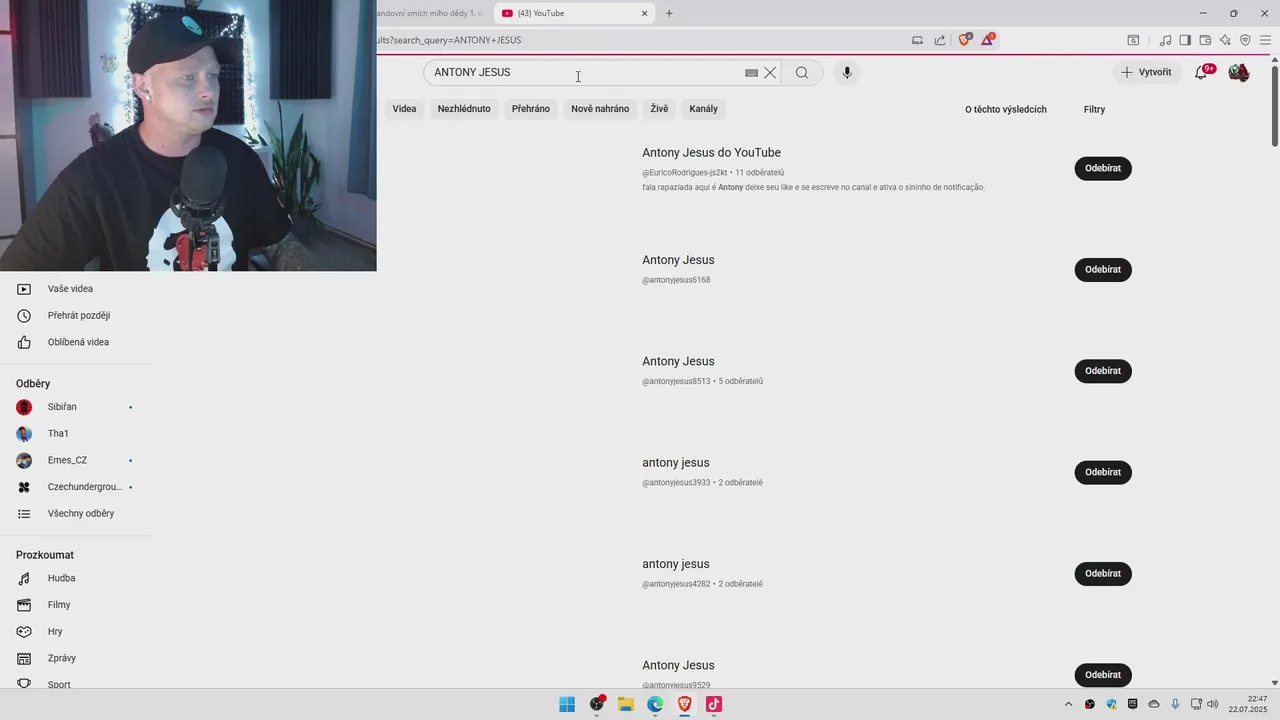Click Odebírat for @antonyjesus8513
The image size is (1280, 720).
(1103, 371)
